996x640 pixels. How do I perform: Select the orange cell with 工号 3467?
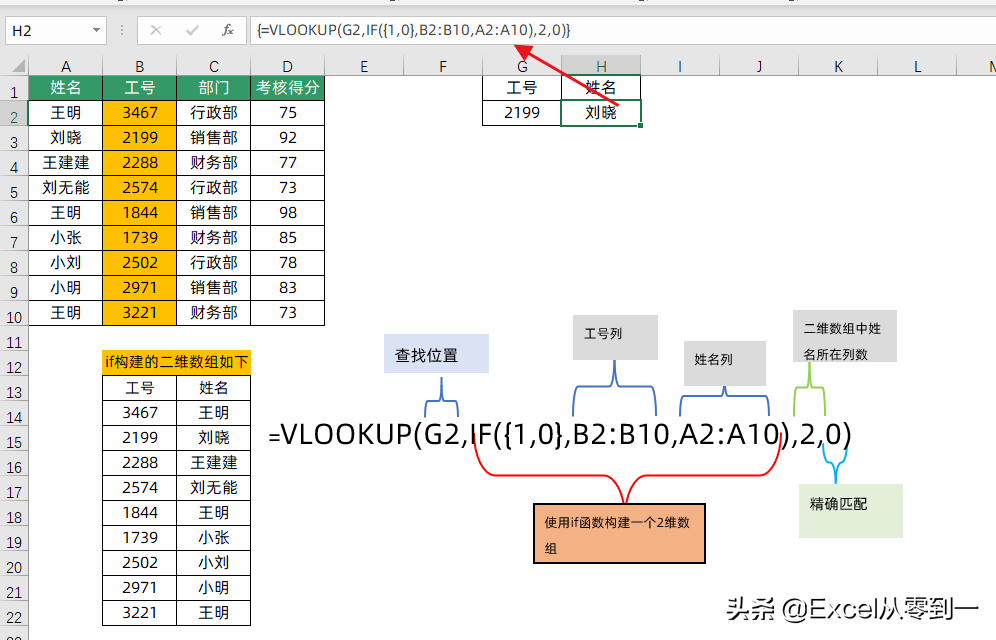(x=139, y=113)
